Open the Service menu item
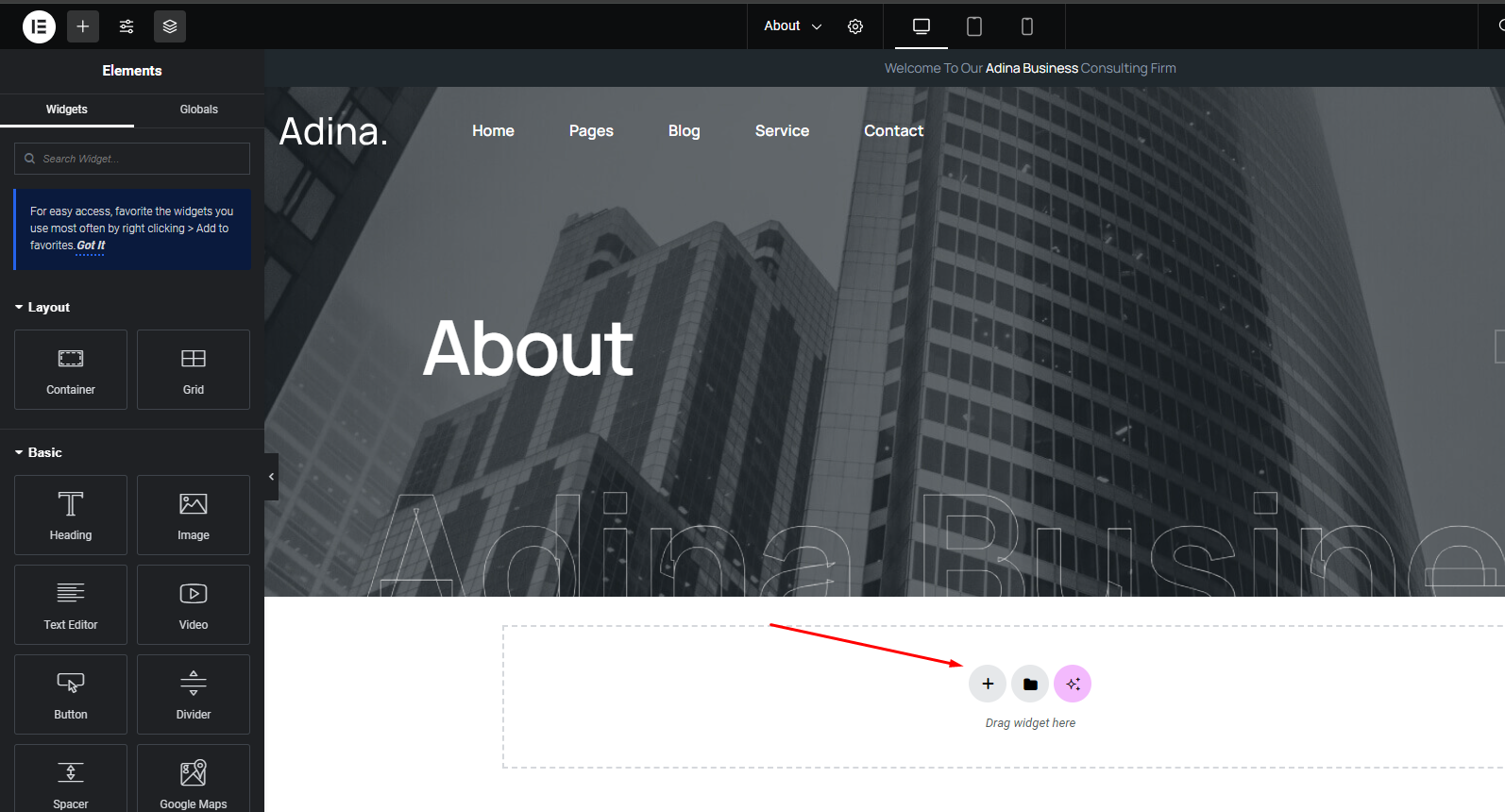This screenshot has width=1505, height=812. click(782, 130)
